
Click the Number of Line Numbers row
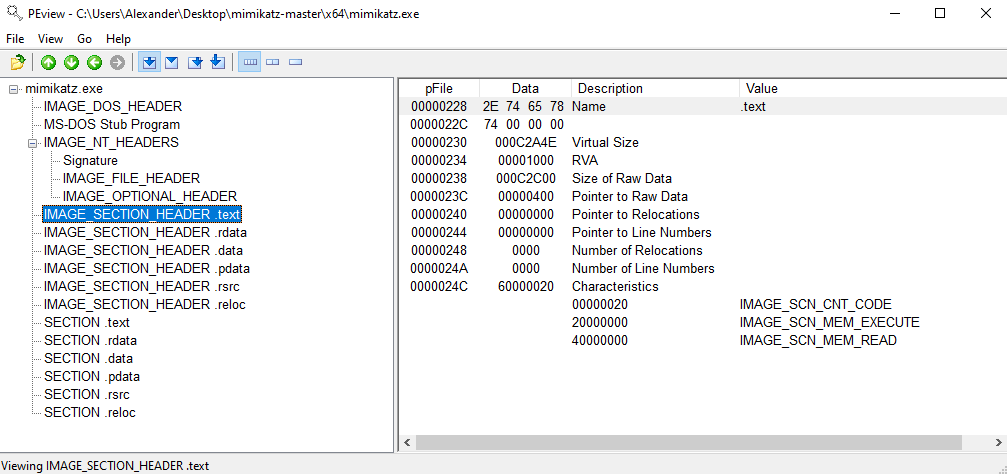tap(703, 268)
